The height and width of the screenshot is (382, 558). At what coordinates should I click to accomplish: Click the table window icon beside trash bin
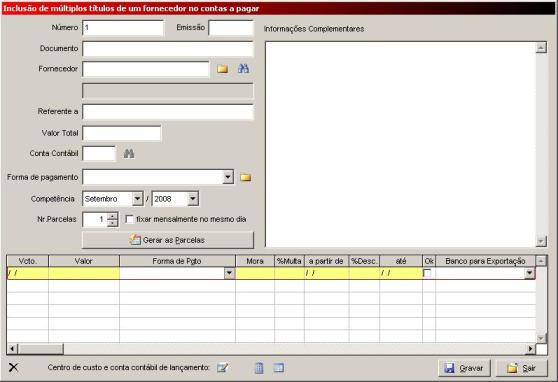pyautogui.click(x=279, y=367)
